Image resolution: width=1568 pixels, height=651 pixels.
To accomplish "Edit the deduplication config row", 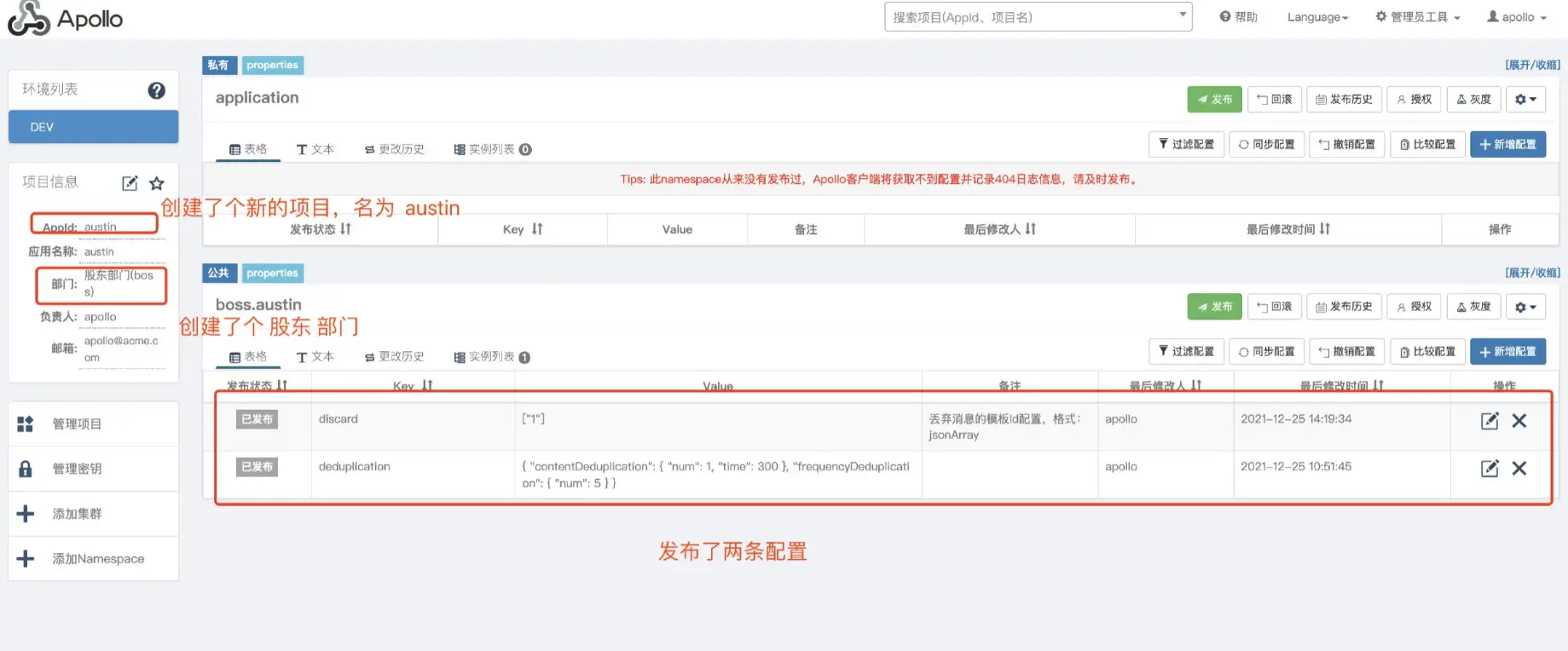I will (x=1490, y=469).
